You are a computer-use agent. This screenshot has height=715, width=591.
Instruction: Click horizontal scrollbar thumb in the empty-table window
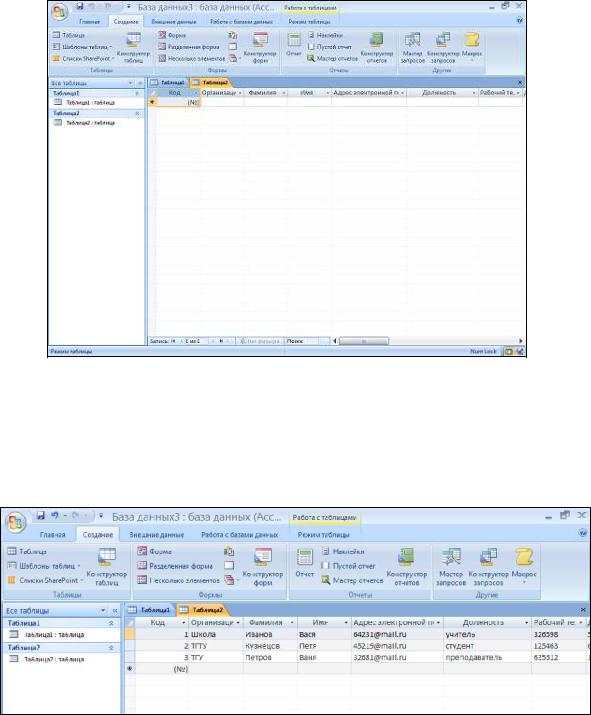(363, 341)
